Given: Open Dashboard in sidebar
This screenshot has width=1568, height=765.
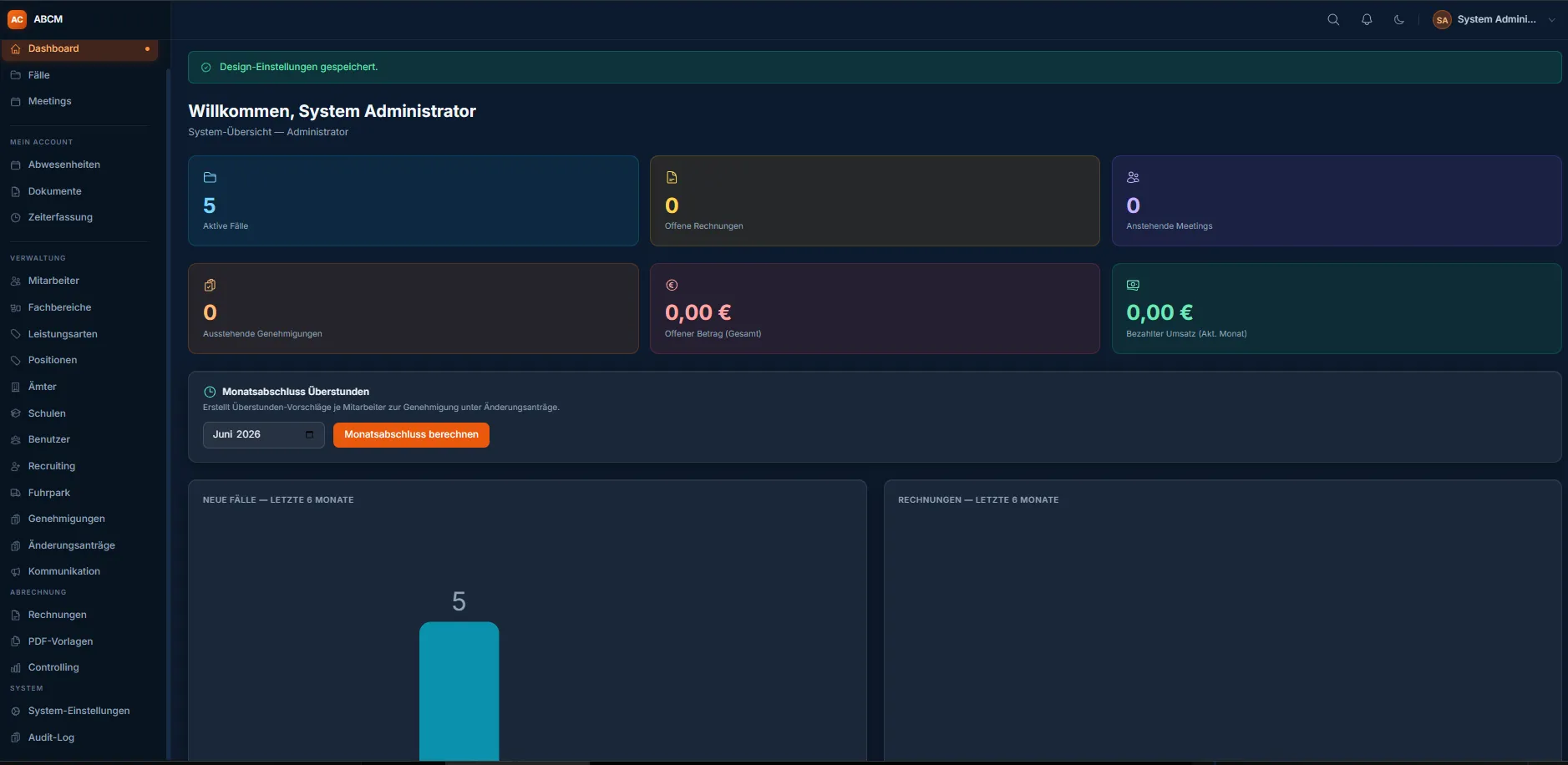Looking at the screenshot, I should click(x=79, y=48).
